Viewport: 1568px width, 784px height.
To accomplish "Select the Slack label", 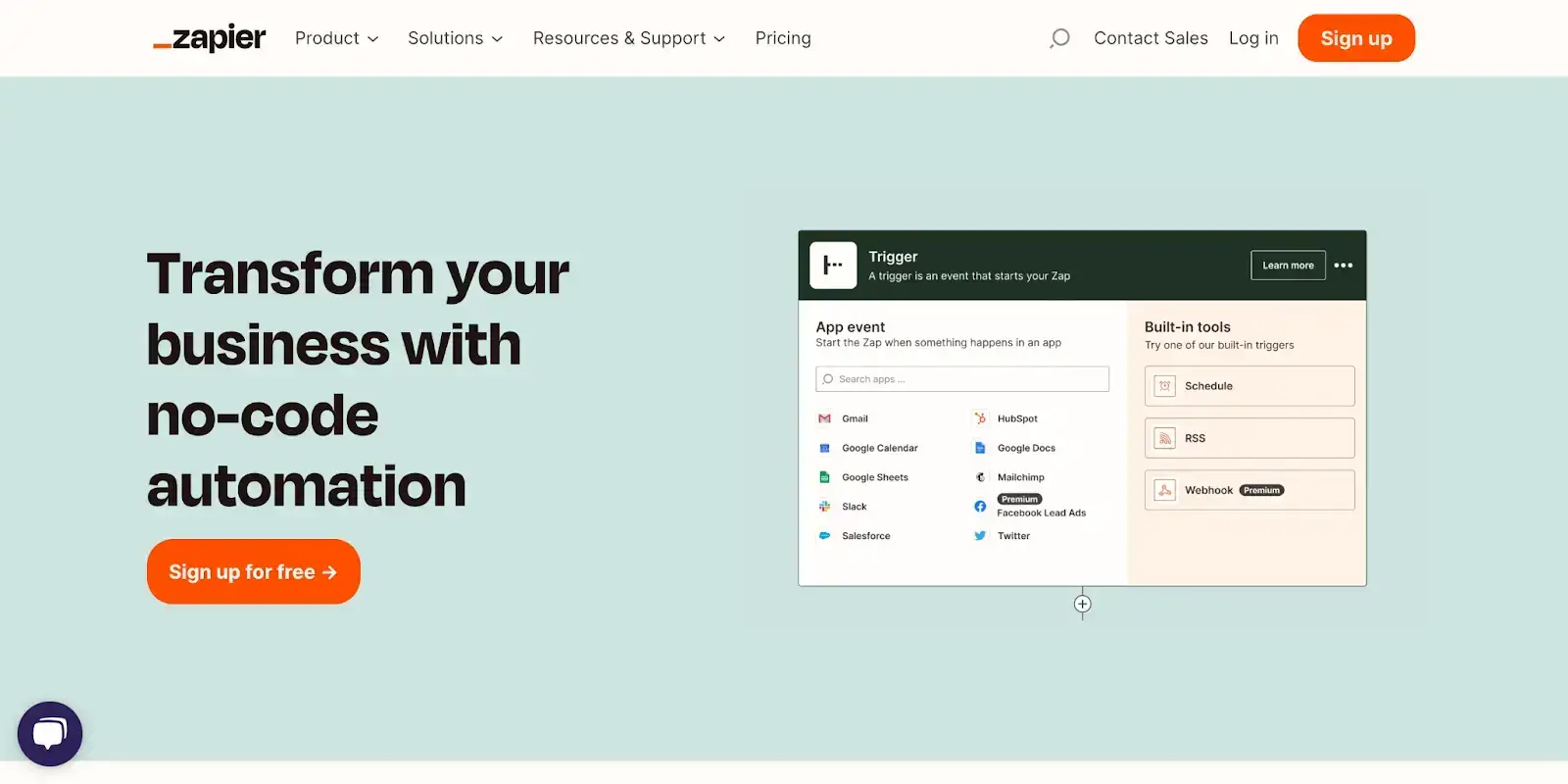I will coord(855,507).
